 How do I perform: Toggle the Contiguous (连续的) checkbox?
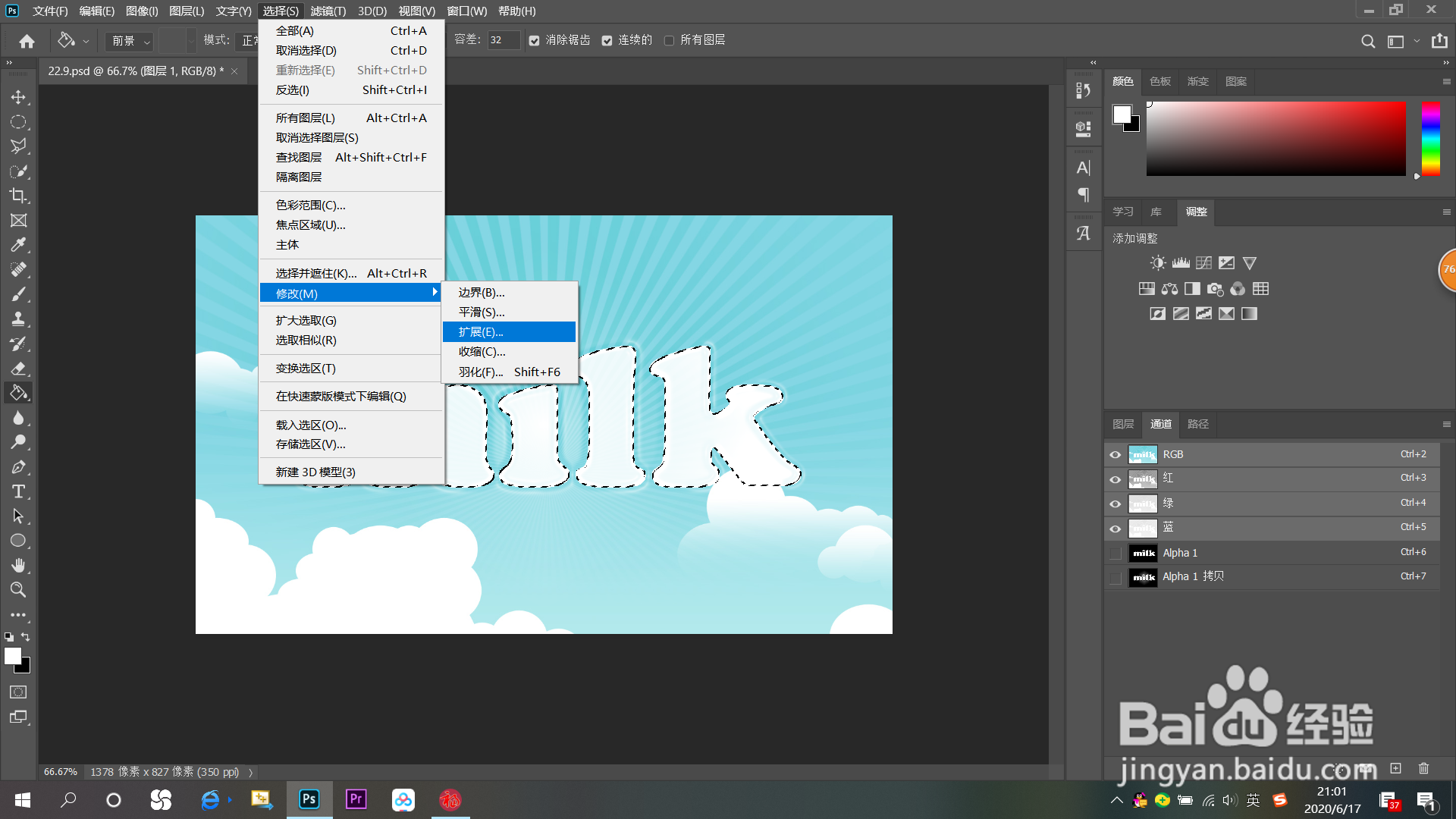tap(607, 41)
